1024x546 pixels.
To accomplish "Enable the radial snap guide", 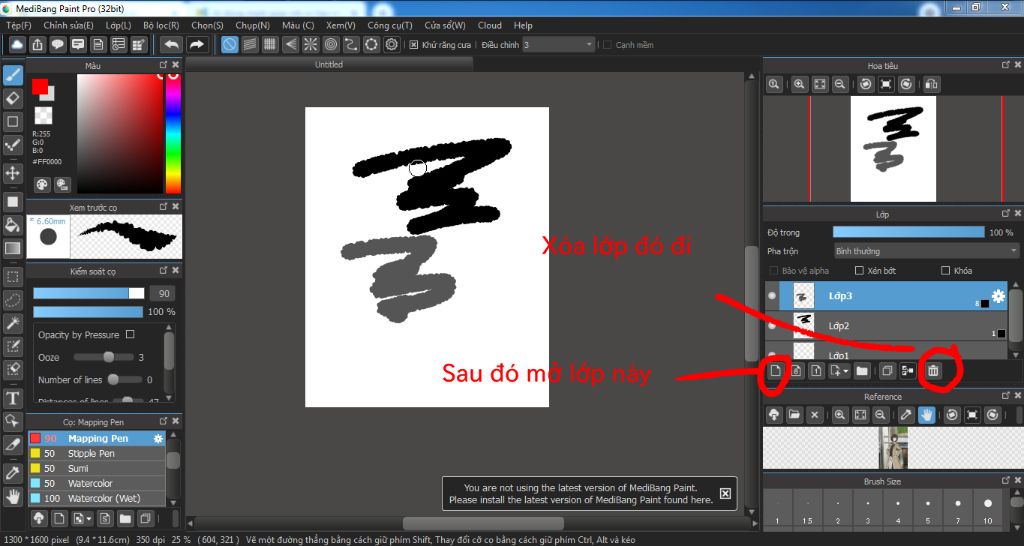I will click(310, 44).
